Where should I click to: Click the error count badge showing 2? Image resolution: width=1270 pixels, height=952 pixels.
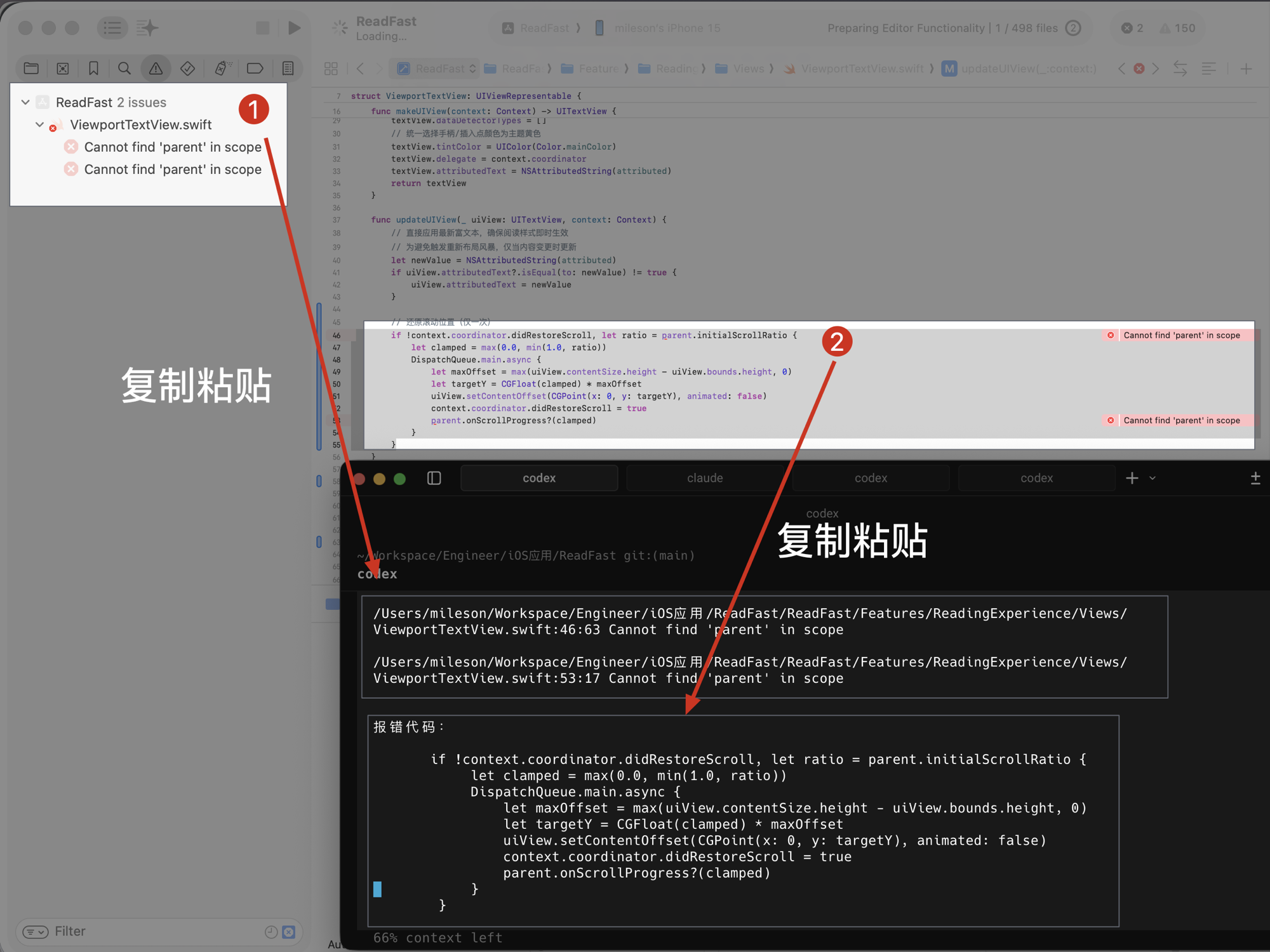coord(1132,28)
